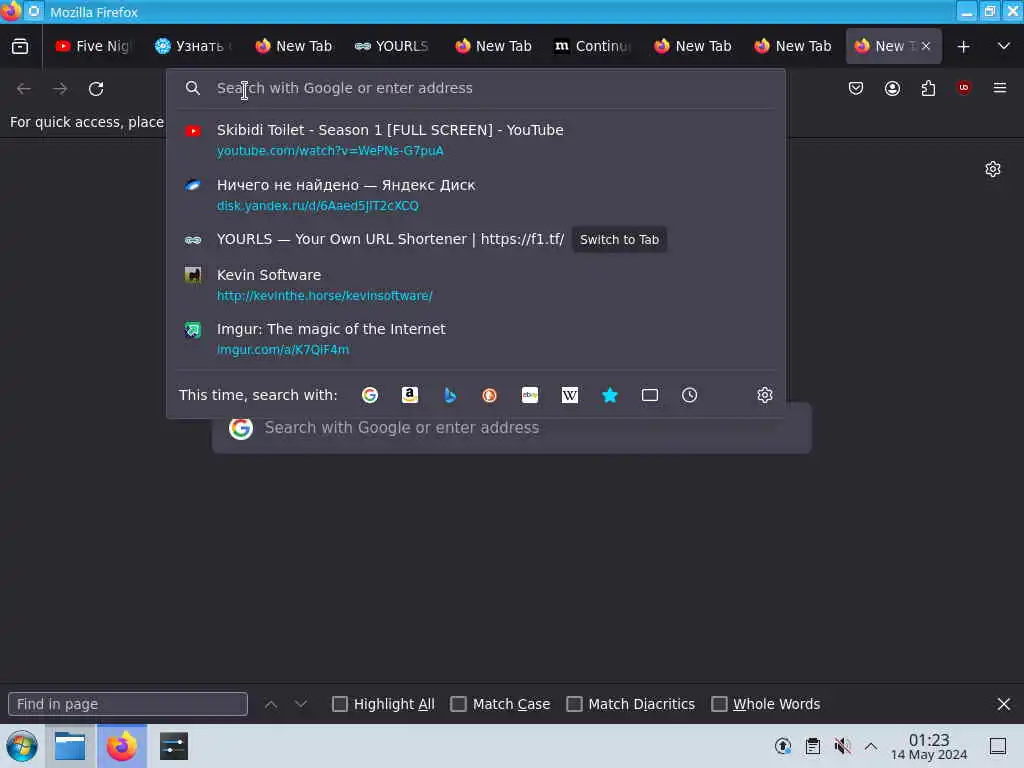Search this time with Amazon icon
Screen dimensions: 1024x768
(x=409, y=395)
